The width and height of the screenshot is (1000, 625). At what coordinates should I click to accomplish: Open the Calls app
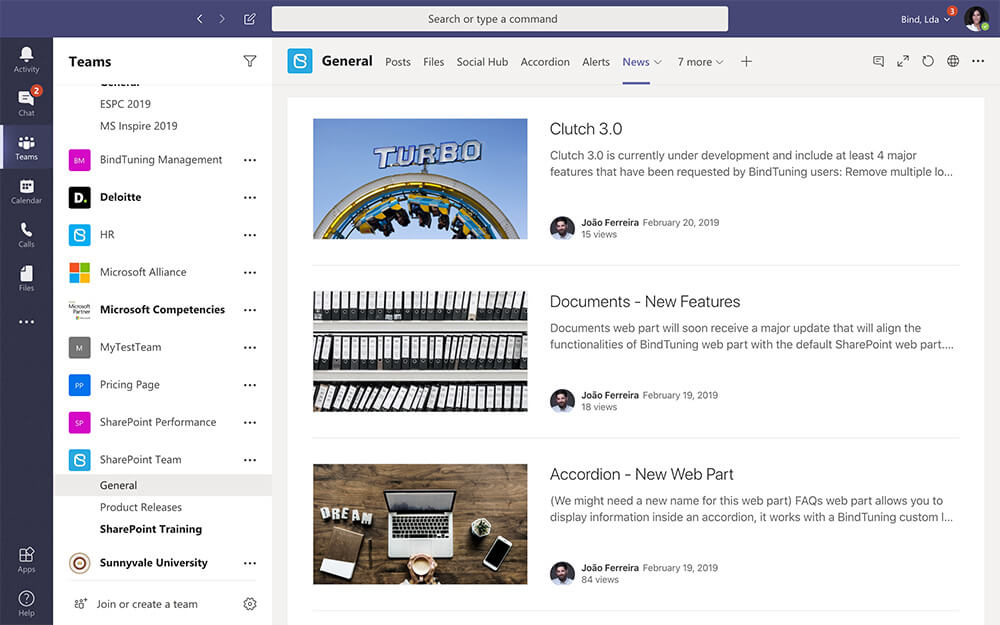[26, 234]
